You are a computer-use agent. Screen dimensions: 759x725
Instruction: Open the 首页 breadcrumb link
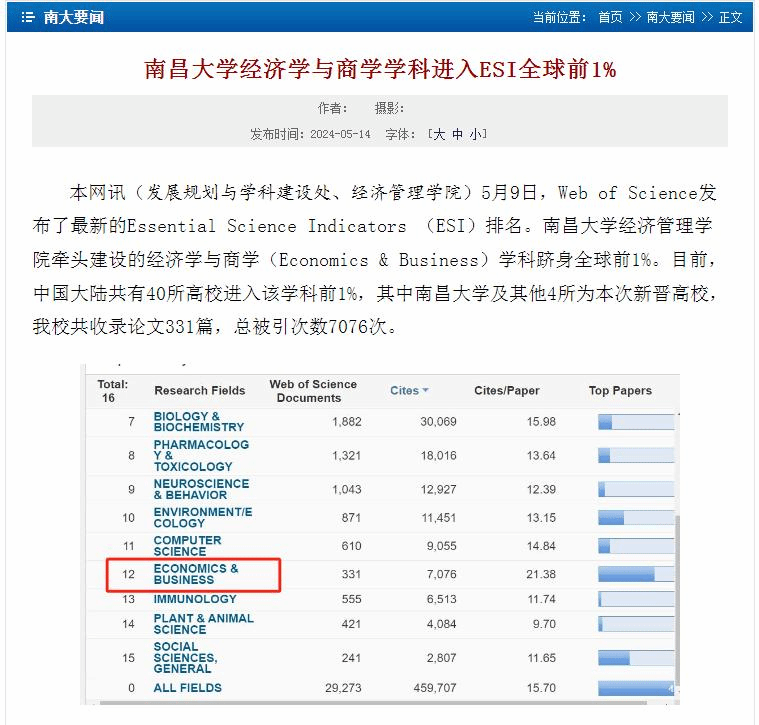tap(610, 18)
